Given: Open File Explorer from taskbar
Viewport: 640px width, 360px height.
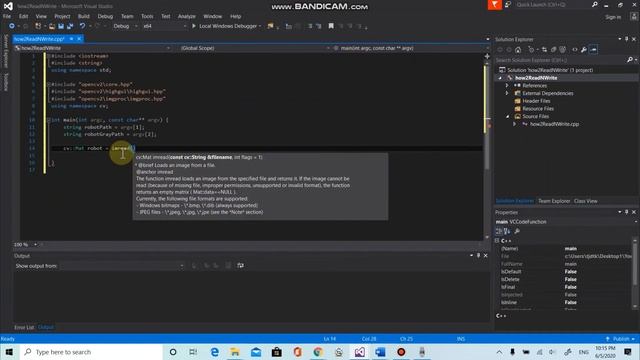Looking at the screenshot, I should pos(235,352).
